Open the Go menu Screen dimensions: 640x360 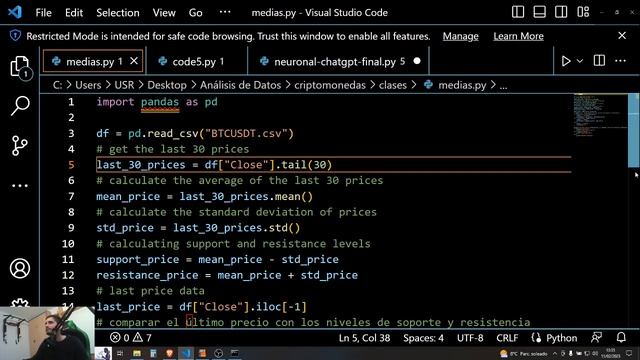click(x=196, y=13)
